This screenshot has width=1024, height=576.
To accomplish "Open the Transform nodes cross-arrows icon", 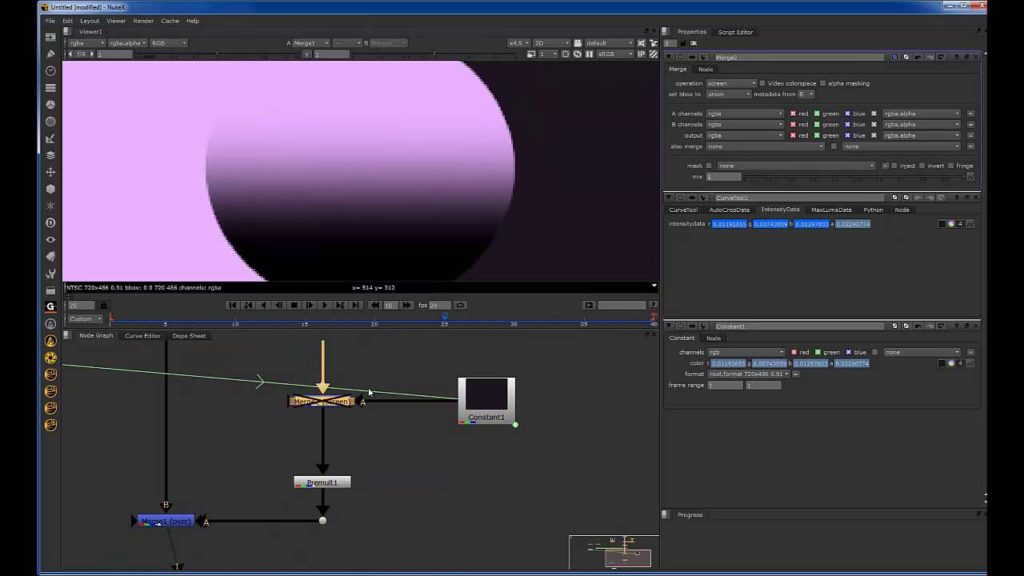I will pyautogui.click(x=50, y=172).
